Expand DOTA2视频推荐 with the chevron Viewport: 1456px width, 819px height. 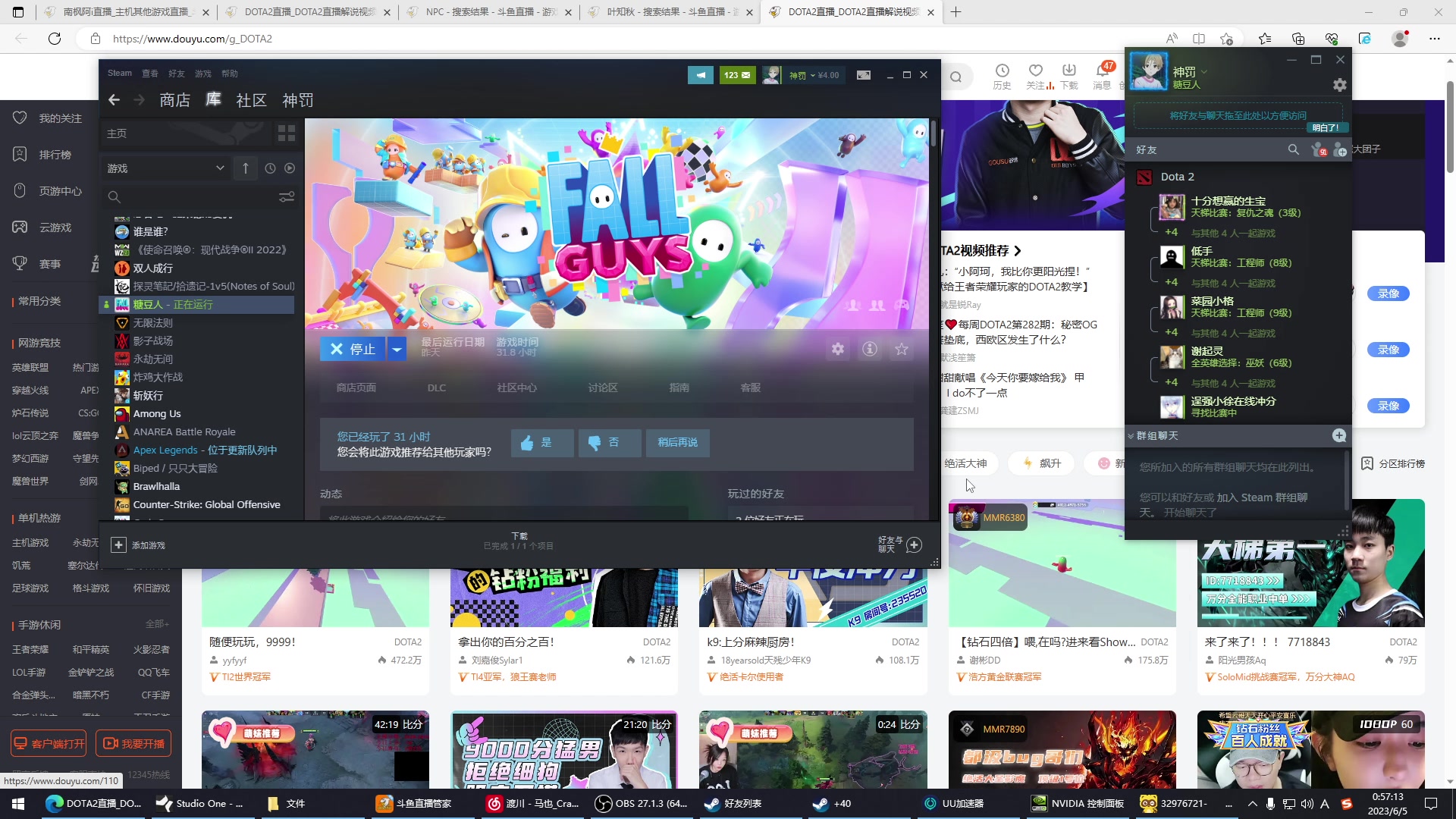click(x=1018, y=251)
